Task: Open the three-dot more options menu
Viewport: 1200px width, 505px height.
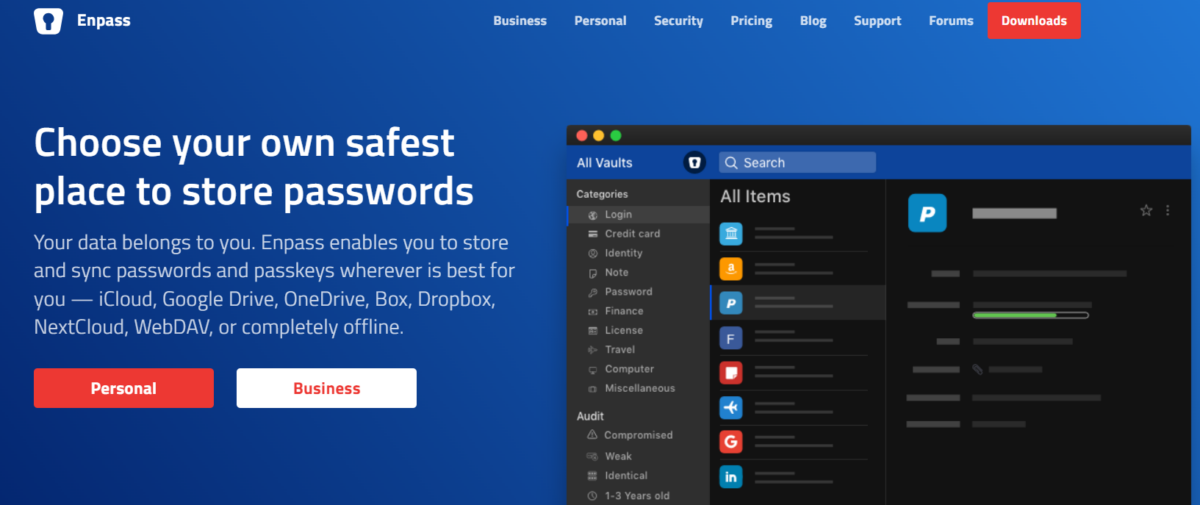Action: click(x=1168, y=210)
